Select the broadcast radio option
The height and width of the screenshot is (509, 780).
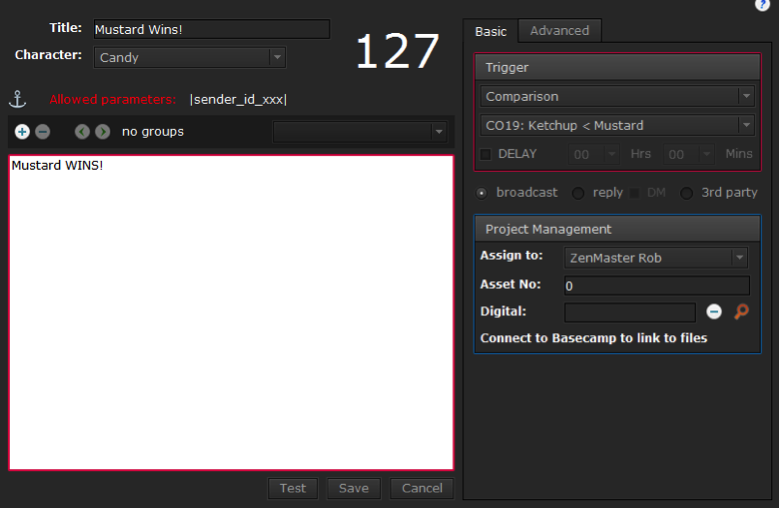(482, 193)
